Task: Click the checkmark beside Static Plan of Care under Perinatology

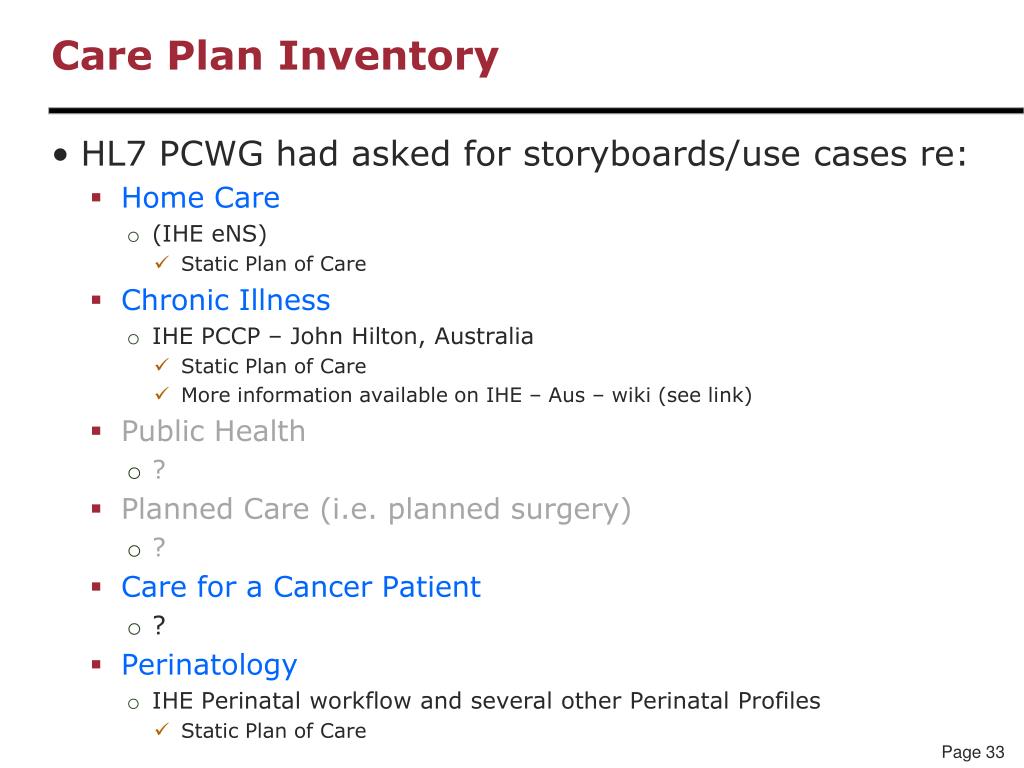Action: tap(162, 729)
